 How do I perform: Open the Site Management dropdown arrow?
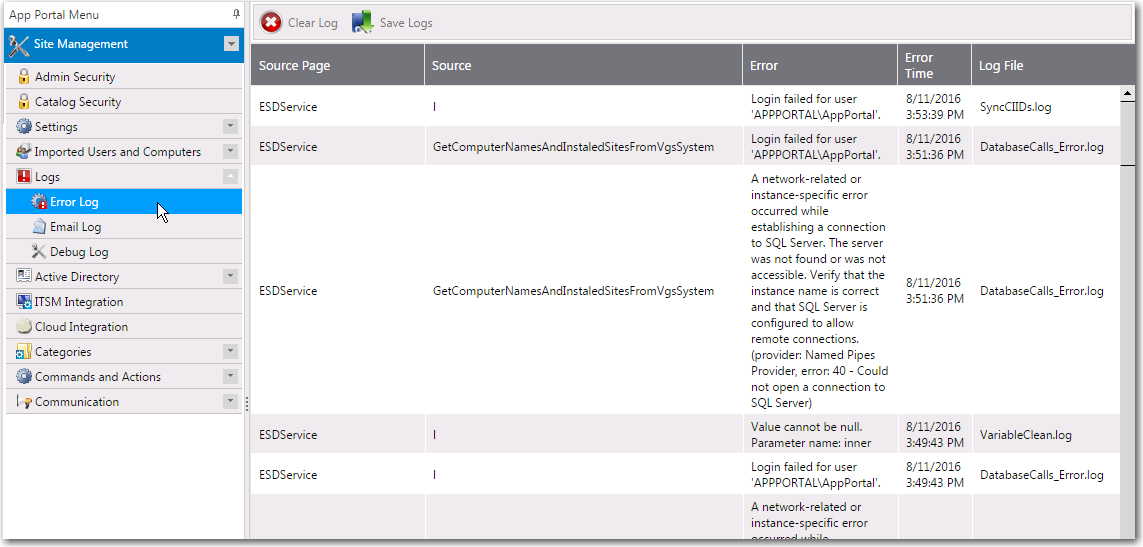coord(231,44)
